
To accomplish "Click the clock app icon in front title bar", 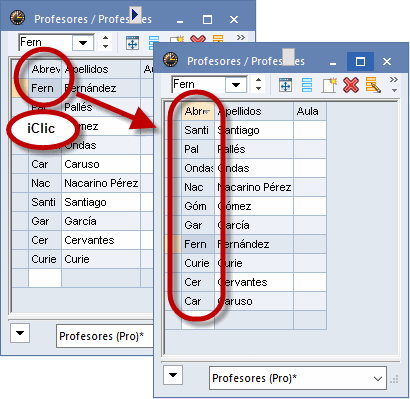I will (171, 60).
